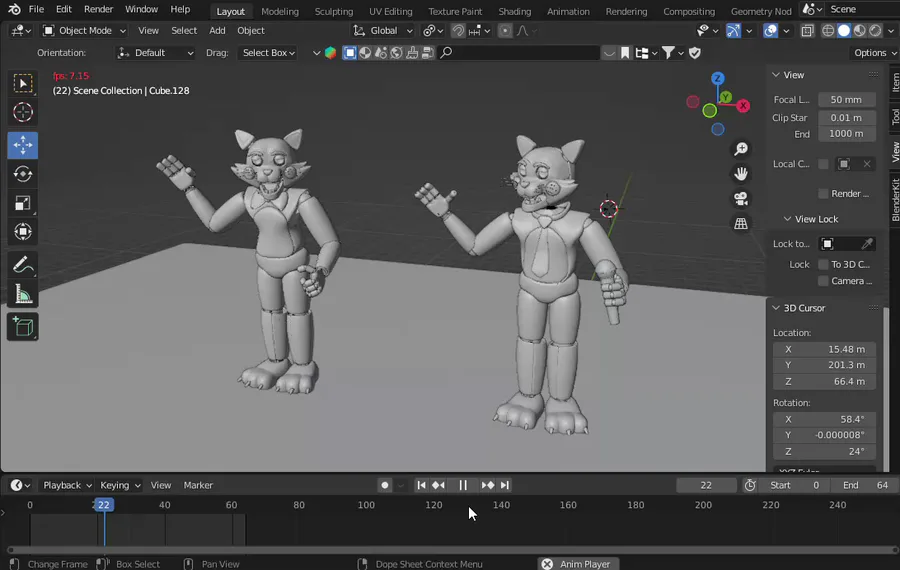This screenshot has width=900, height=570.
Task: Open the Drag Select Box dropdown
Action: [x=269, y=53]
